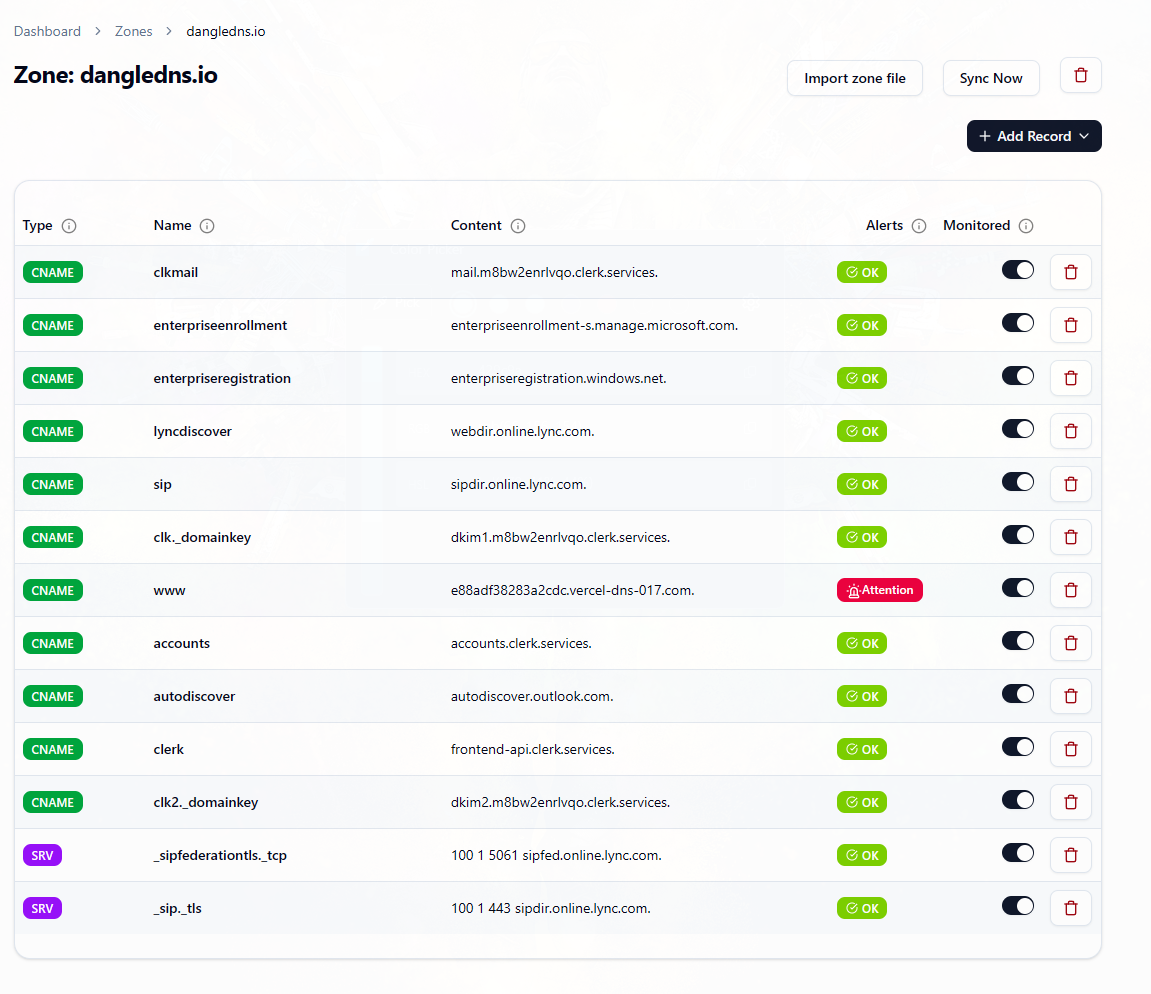Disable monitoring for the www record
1151x994 pixels.
[x=1017, y=588]
